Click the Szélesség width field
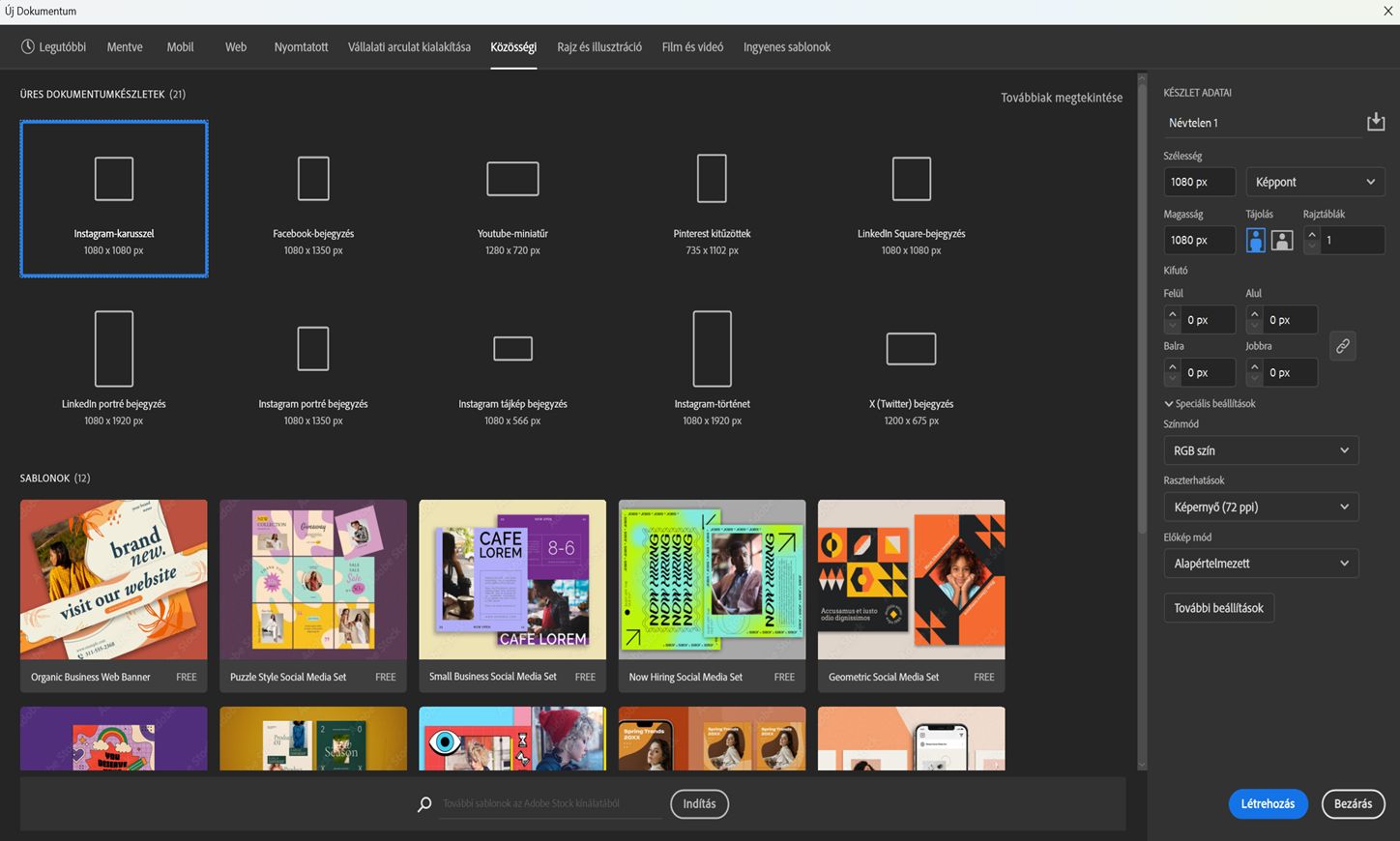1400x841 pixels. pyautogui.click(x=1200, y=182)
